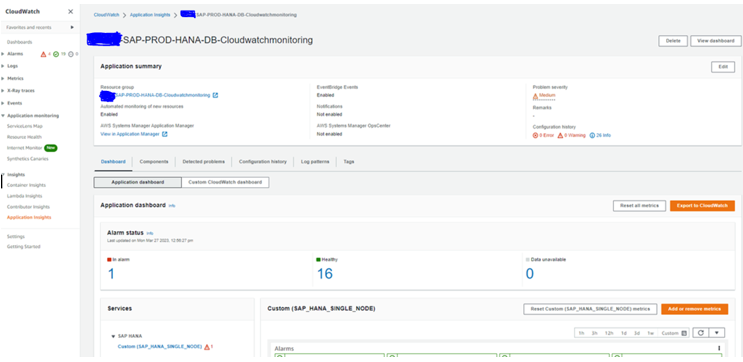
Task: Open View in Application Manager link
Action: (130, 134)
